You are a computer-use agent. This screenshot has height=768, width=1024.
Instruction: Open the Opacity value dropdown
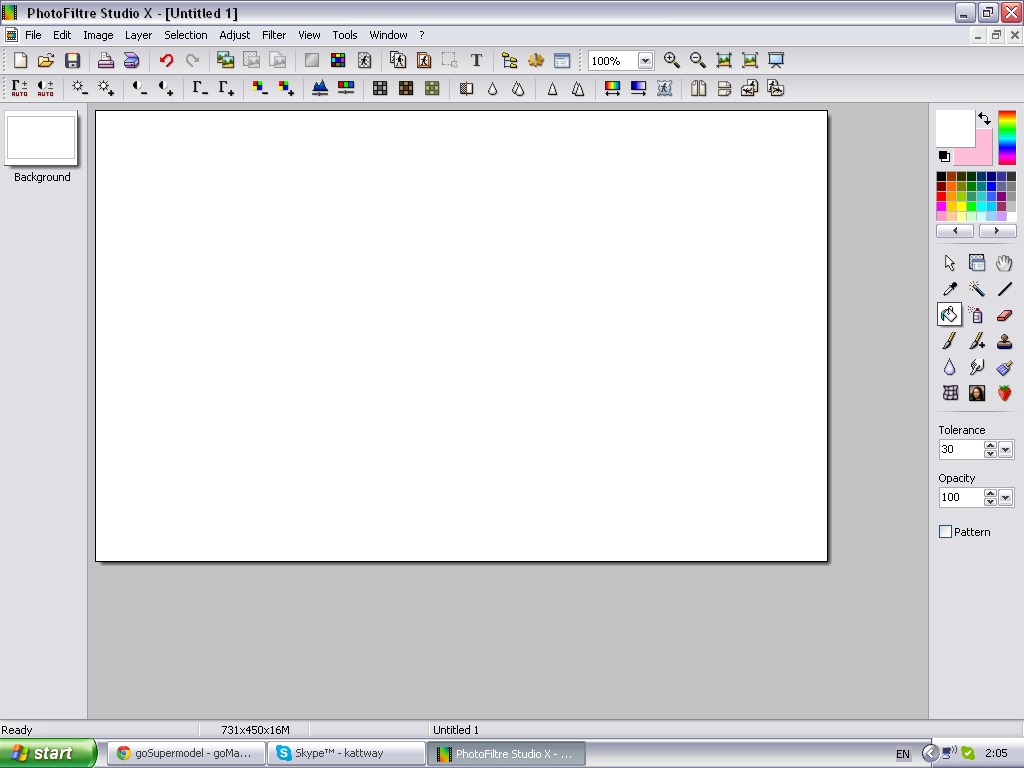[x=1005, y=498]
